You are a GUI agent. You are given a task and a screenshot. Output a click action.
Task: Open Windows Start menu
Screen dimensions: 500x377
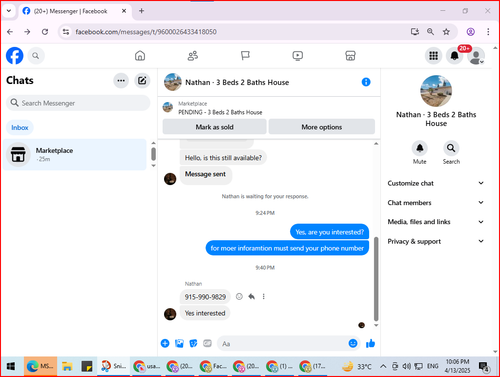11,367
